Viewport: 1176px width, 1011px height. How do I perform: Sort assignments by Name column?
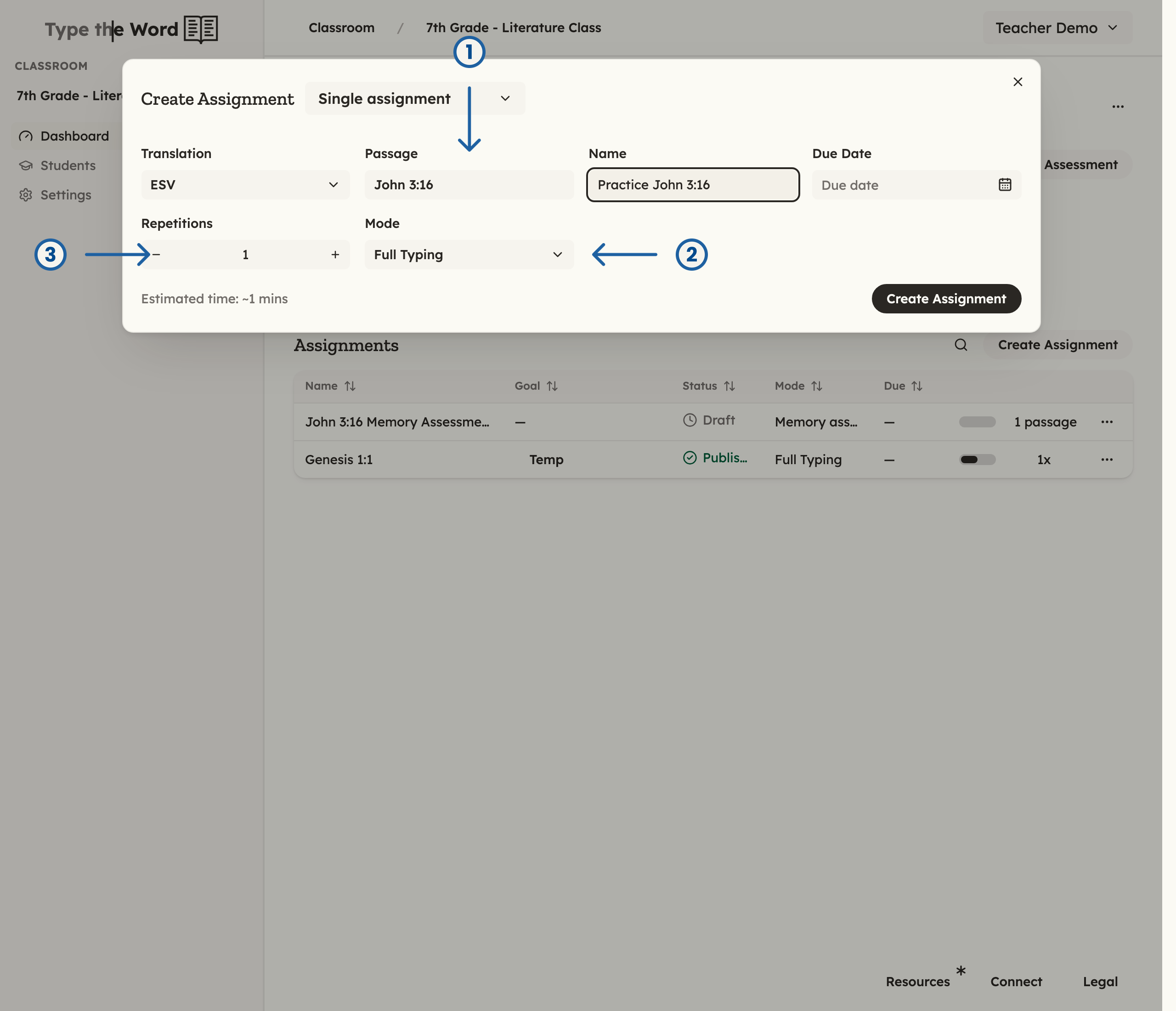pos(330,386)
